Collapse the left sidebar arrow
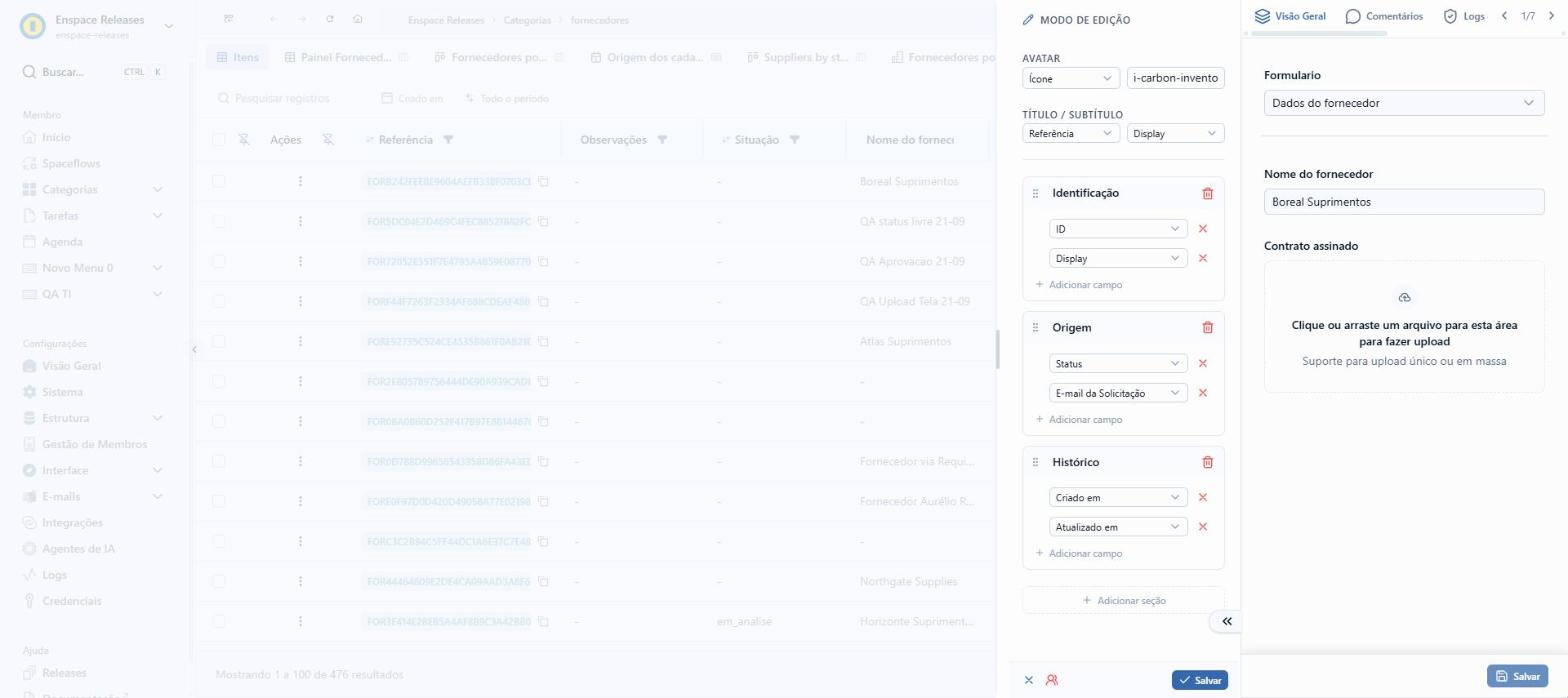Screen dimensions: 1568x698 click(194, 349)
